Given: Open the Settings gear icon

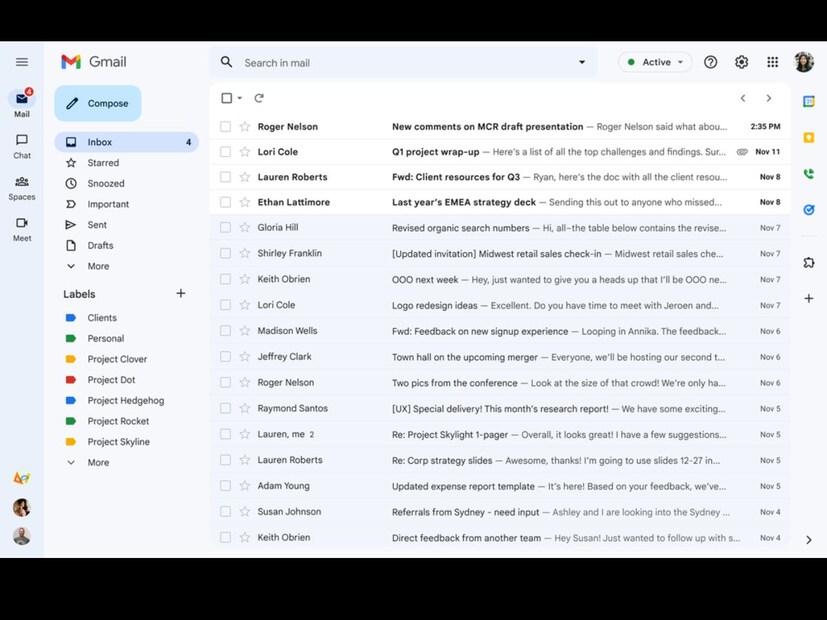Looking at the screenshot, I should point(741,62).
